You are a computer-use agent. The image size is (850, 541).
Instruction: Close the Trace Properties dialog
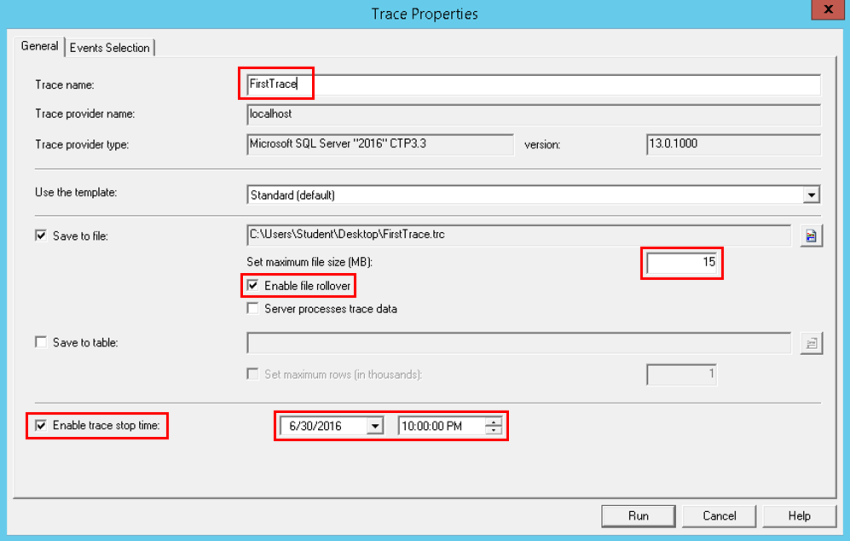[x=828, y=9]
